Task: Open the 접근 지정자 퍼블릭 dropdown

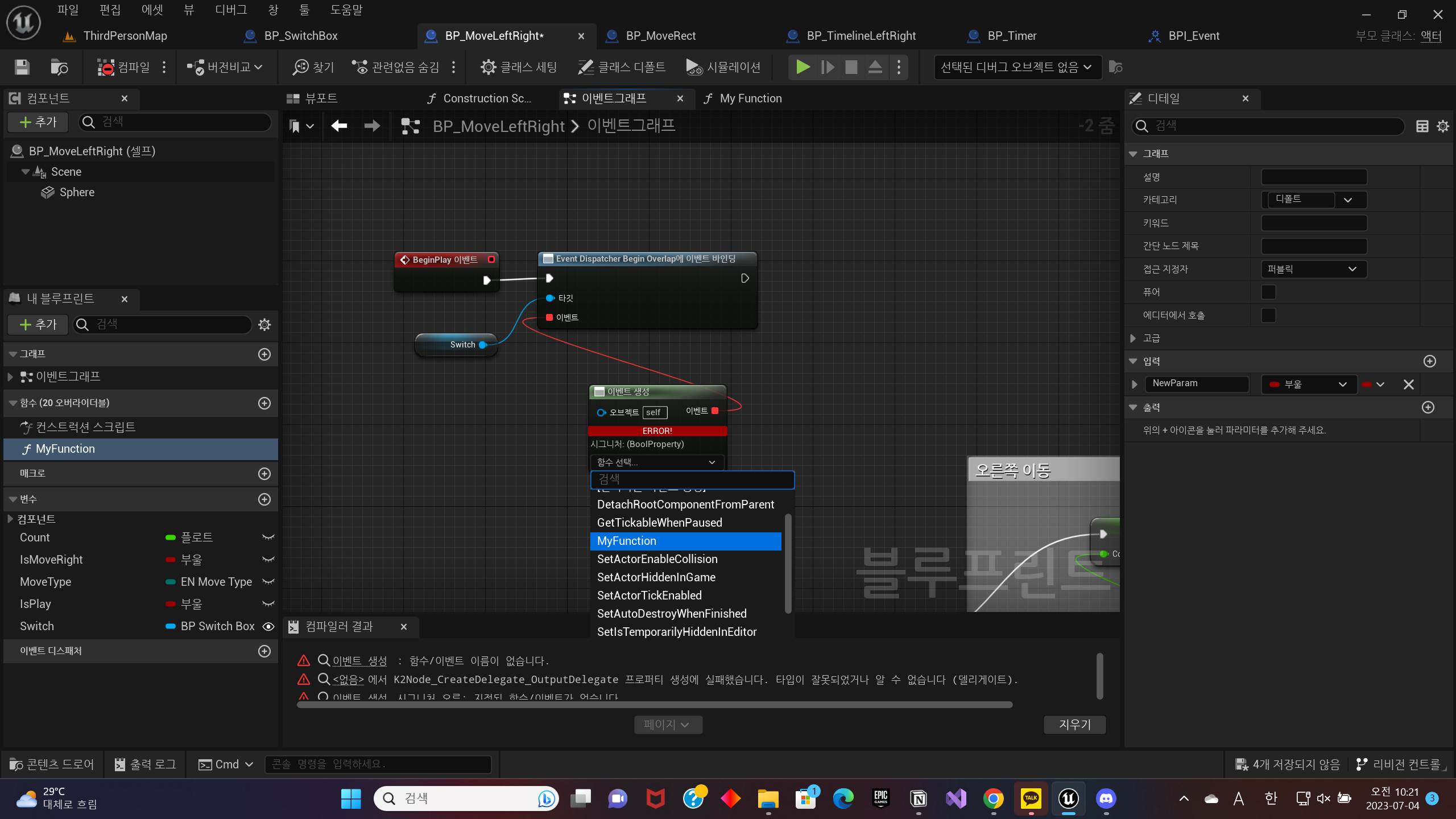Action: click(1314, 269)
